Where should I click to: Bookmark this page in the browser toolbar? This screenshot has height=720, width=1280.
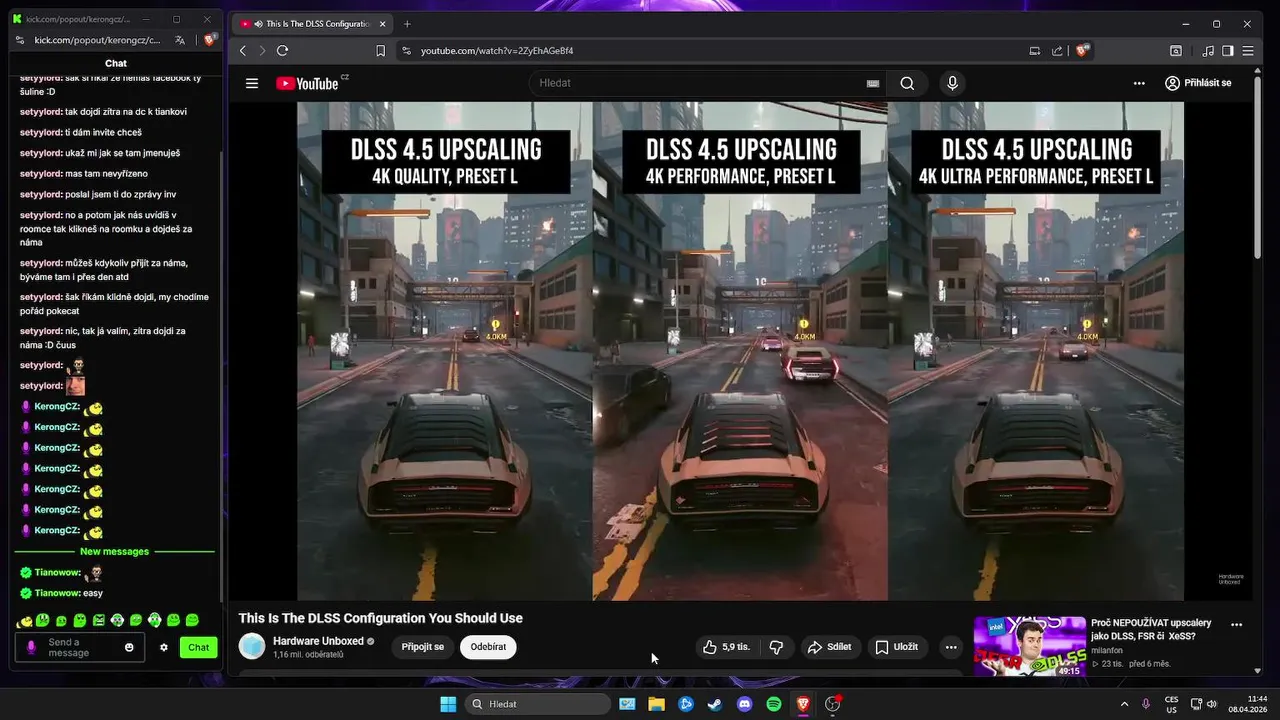380,50
